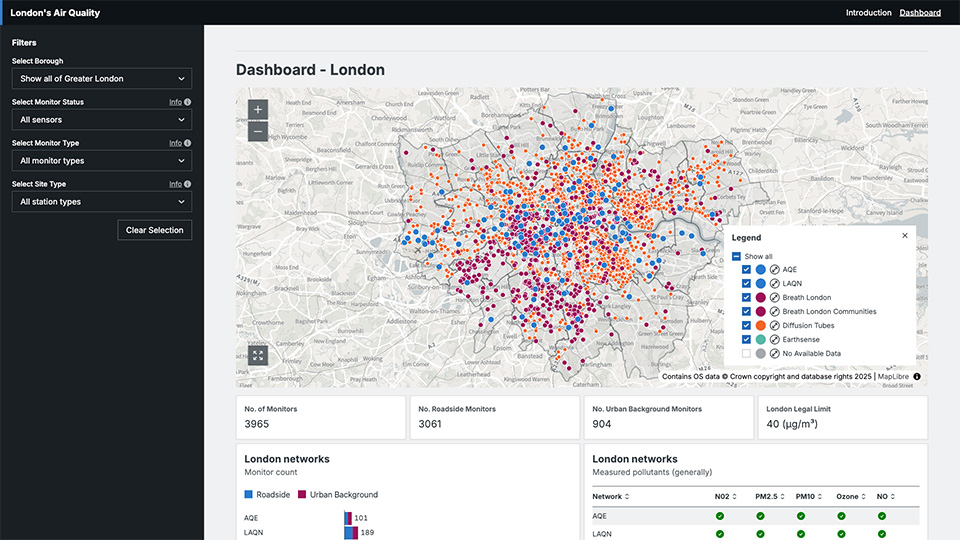Screen dimensions: 960x540
Task: Sort table by NO2 column
Action: [726, 497]
